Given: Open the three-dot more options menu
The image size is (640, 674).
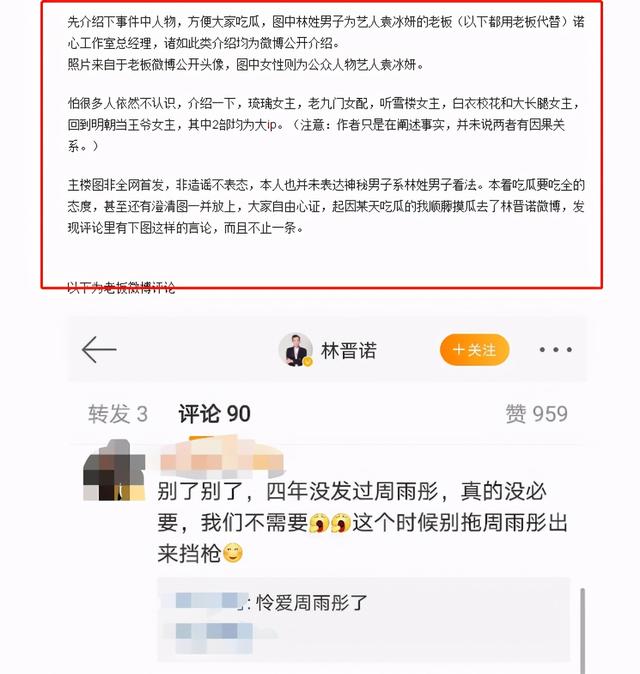Looking at the screenshot, I should point(555,349).
